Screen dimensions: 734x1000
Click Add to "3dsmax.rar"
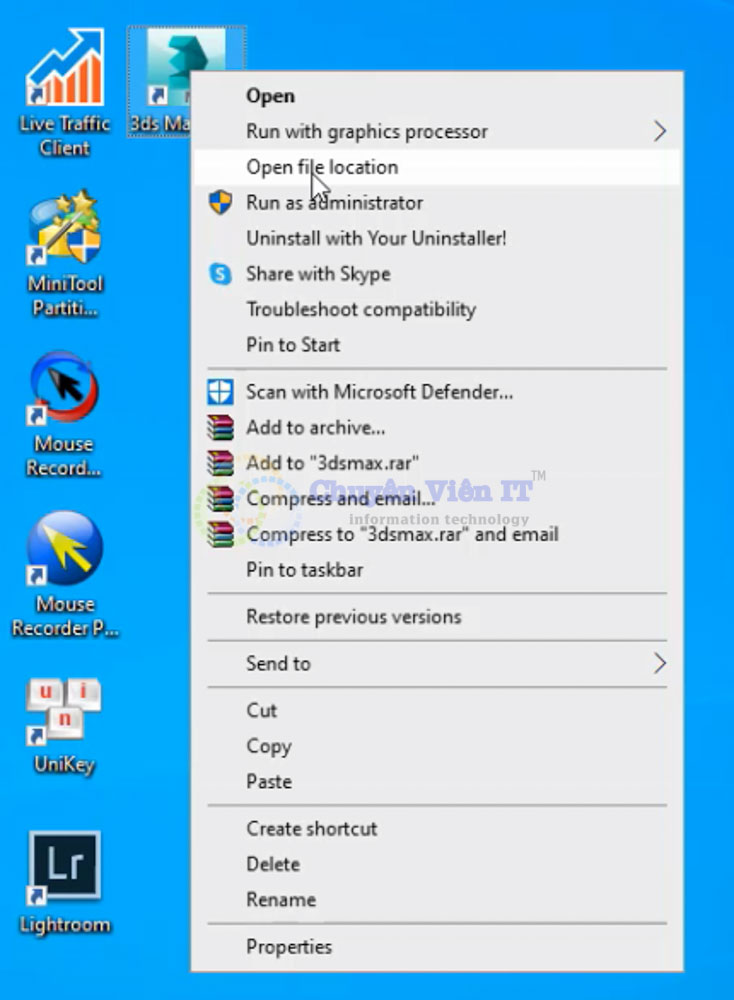click(332, 463)
